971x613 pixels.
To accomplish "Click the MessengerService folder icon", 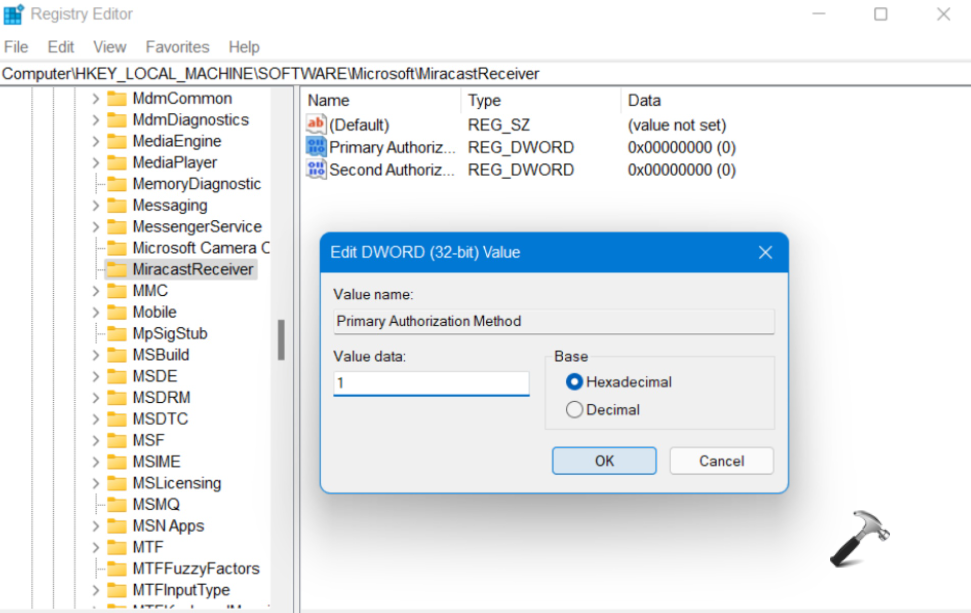I will 116,227.
